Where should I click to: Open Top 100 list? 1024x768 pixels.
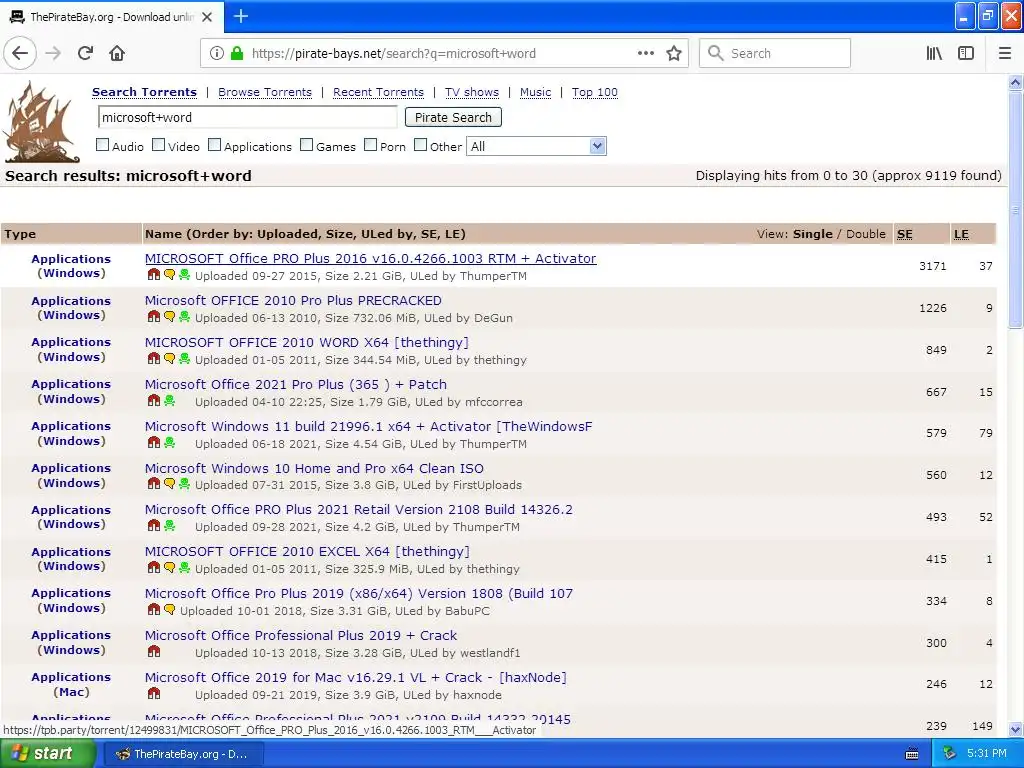click(595, 92)
